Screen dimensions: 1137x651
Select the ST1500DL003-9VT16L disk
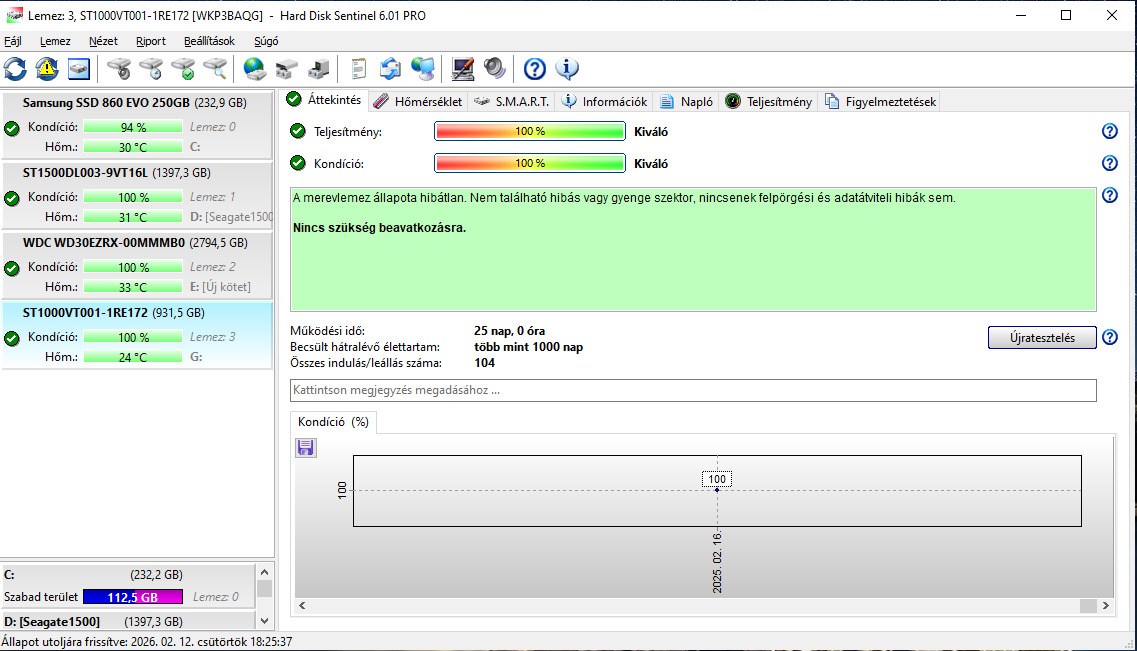click(137, 194)
